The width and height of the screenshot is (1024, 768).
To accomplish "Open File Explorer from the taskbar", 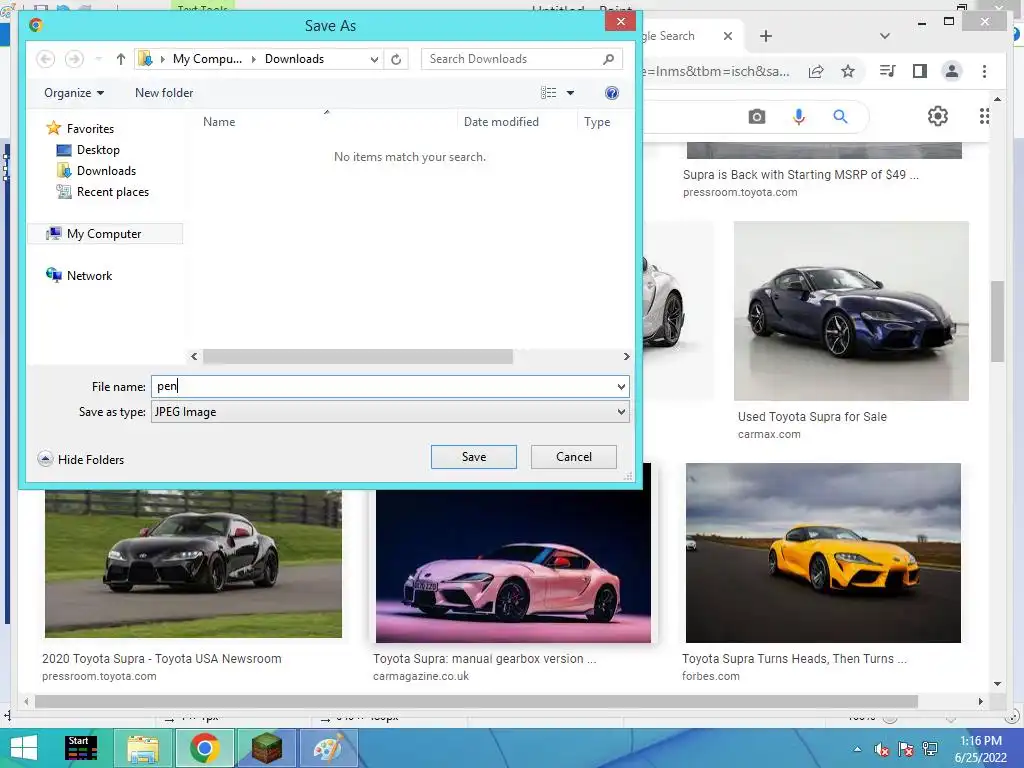I will (143, 748).
